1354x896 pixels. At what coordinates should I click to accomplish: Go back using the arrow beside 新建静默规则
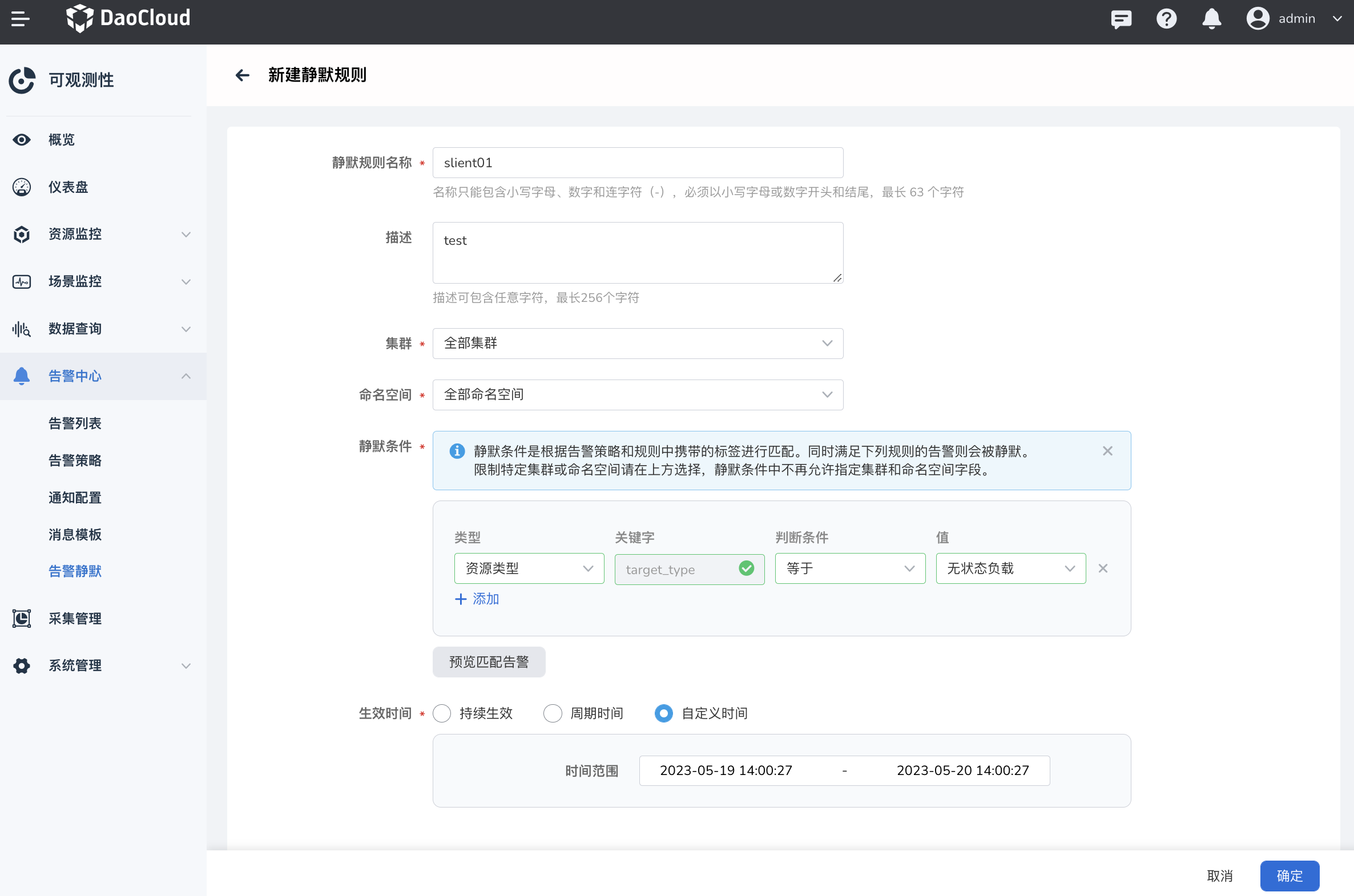coord(243,75)
